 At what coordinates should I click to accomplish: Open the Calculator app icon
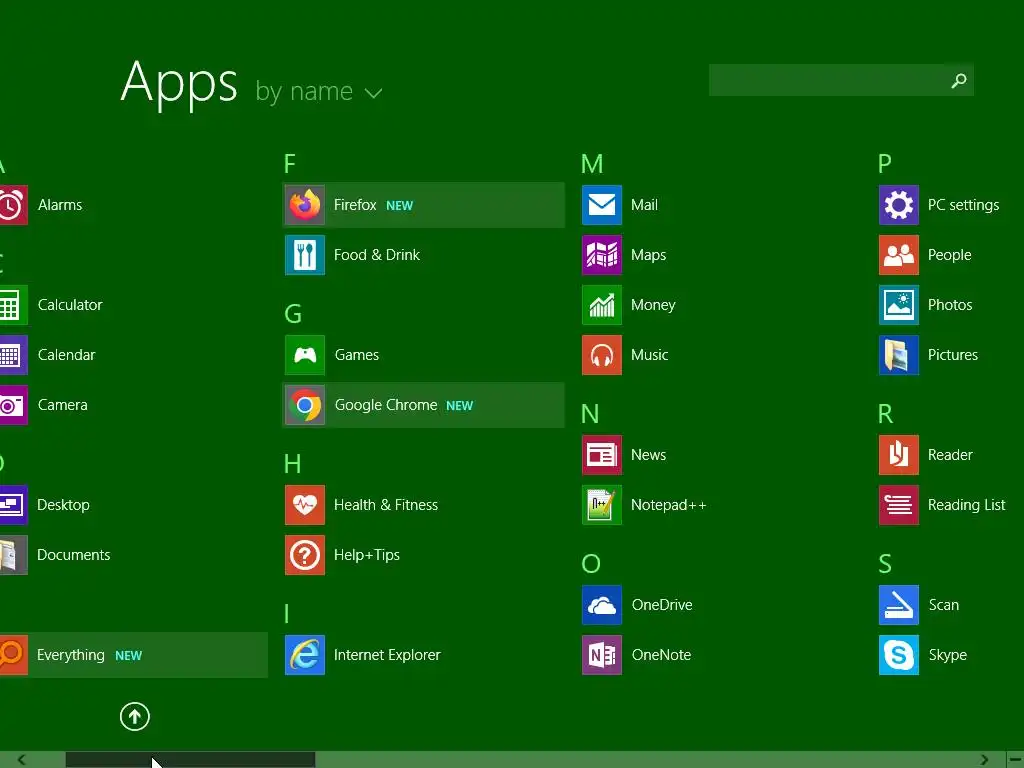click(13, 305)
